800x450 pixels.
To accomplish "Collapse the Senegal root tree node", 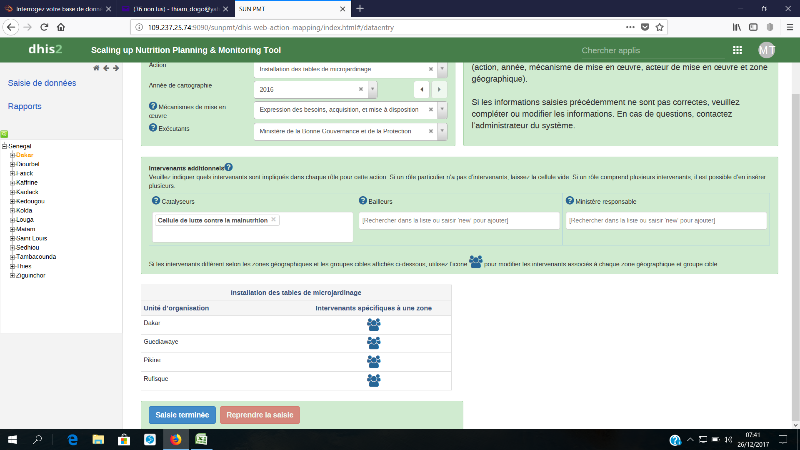I will 5,146.
